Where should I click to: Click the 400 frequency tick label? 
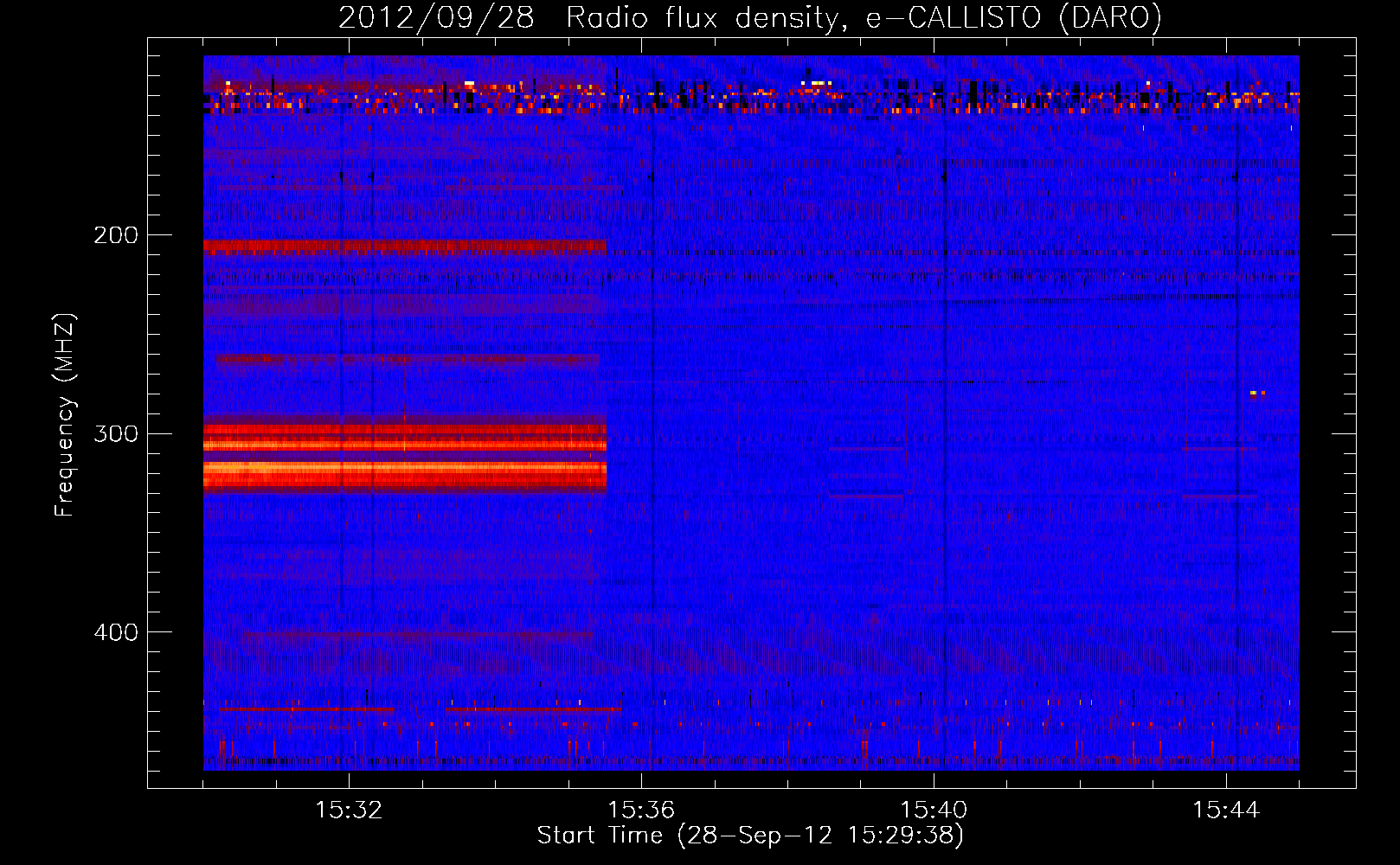(116, 632)
